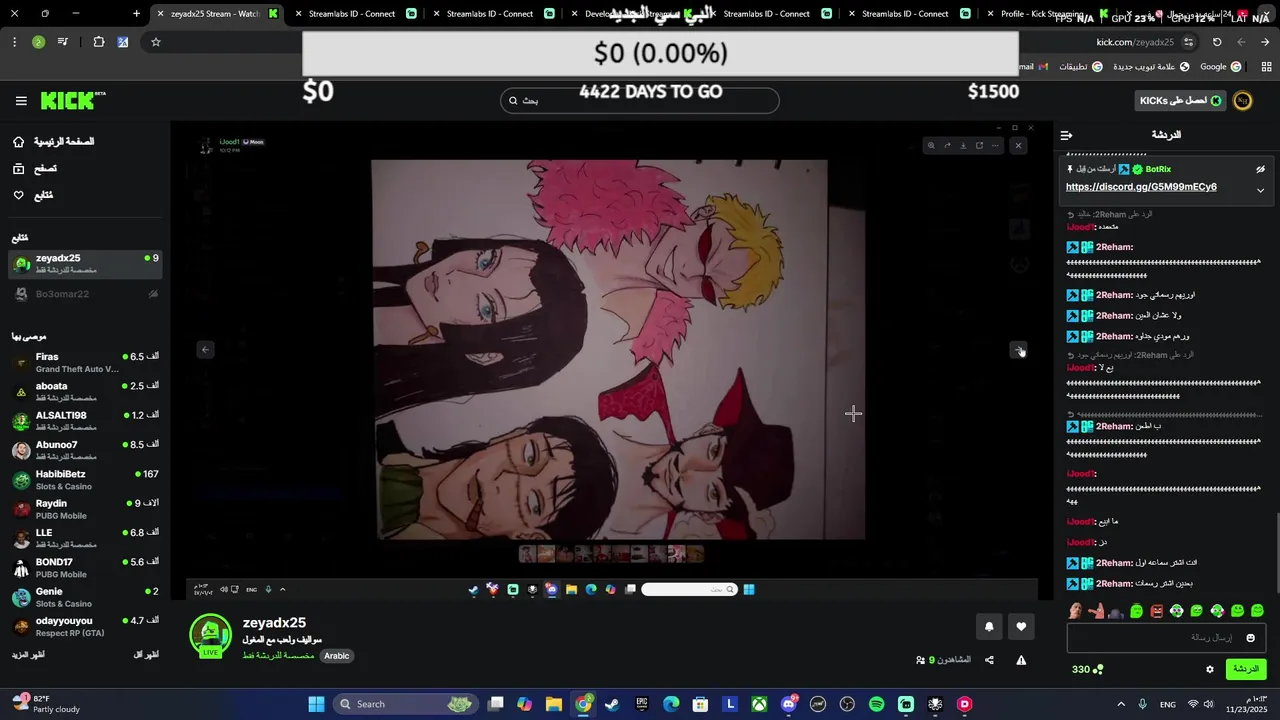The image size is (1280, 720).
Task: Open Xbox app from taskbar
Action: click(x=760, y=704)
